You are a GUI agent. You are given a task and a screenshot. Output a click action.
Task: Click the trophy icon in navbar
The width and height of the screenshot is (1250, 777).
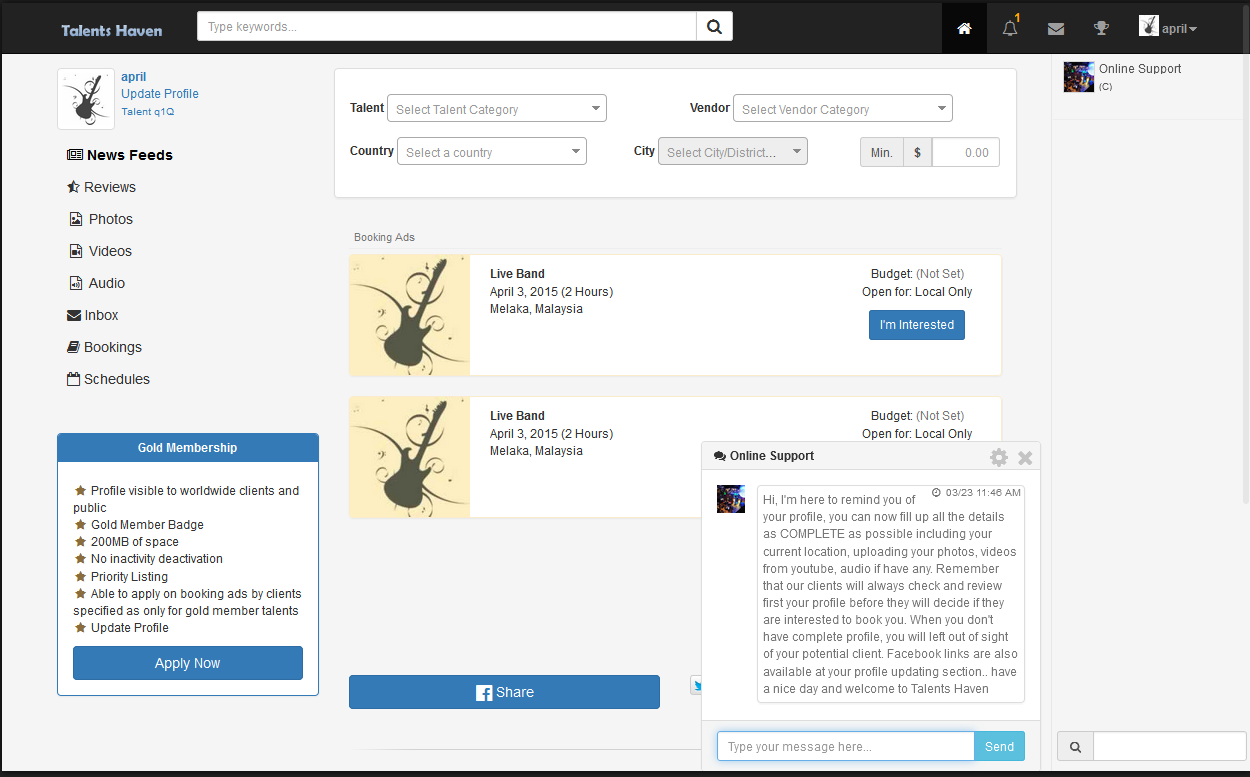[x=1101, y=28]
